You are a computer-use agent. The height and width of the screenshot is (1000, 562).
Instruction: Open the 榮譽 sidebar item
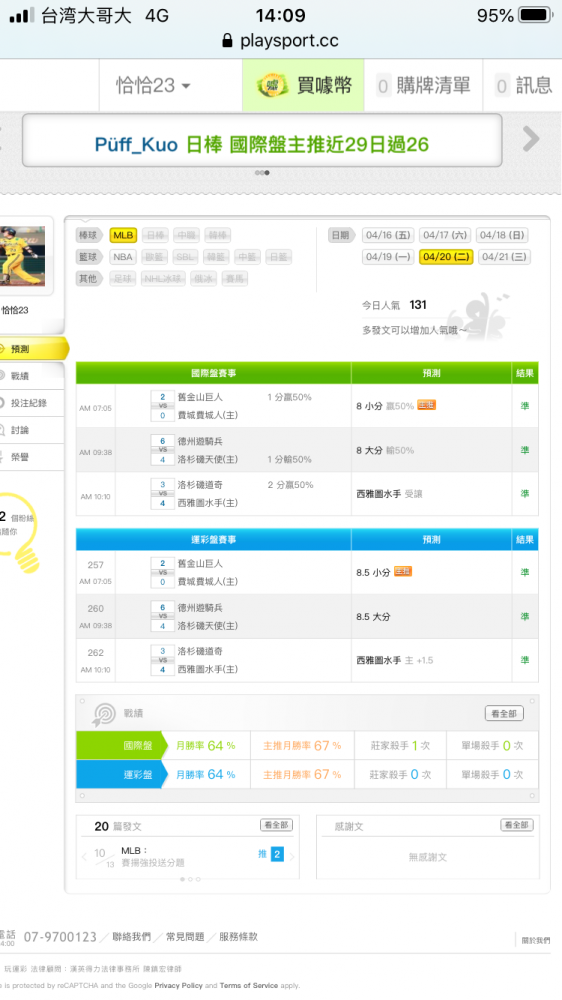pos(31,457)
